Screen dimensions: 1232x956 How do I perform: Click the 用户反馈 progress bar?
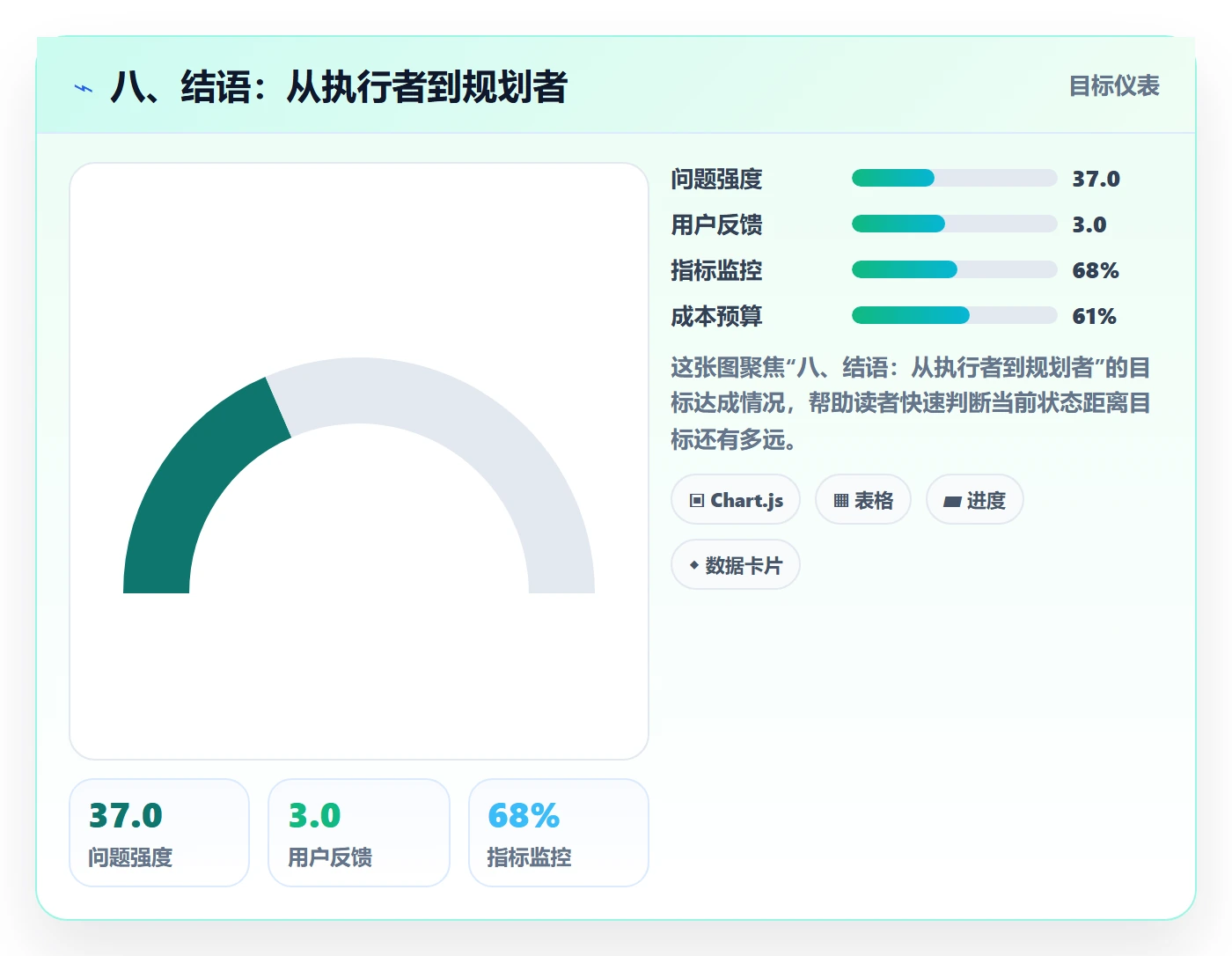tap(954, 224)
